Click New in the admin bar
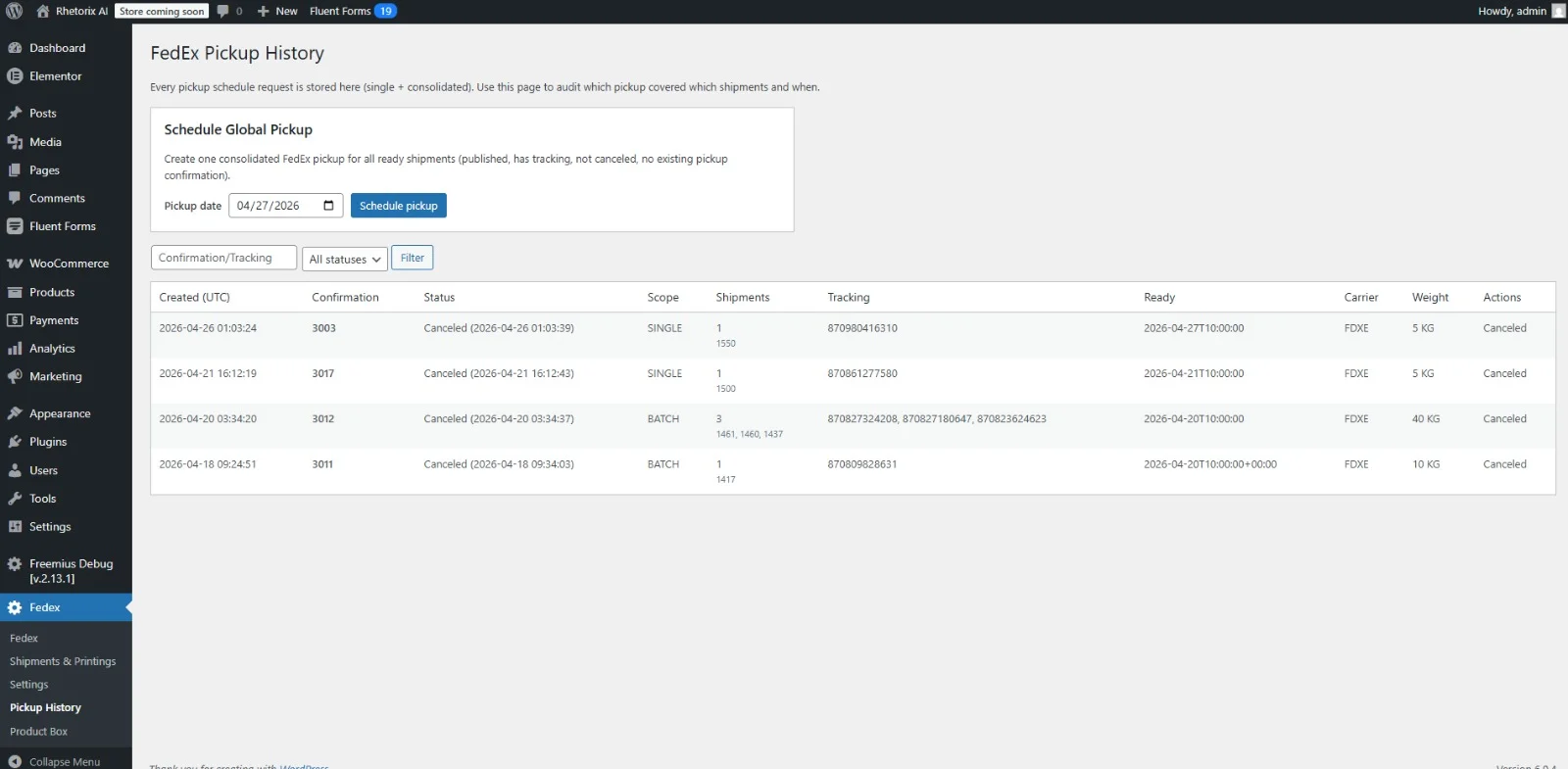 286,11
